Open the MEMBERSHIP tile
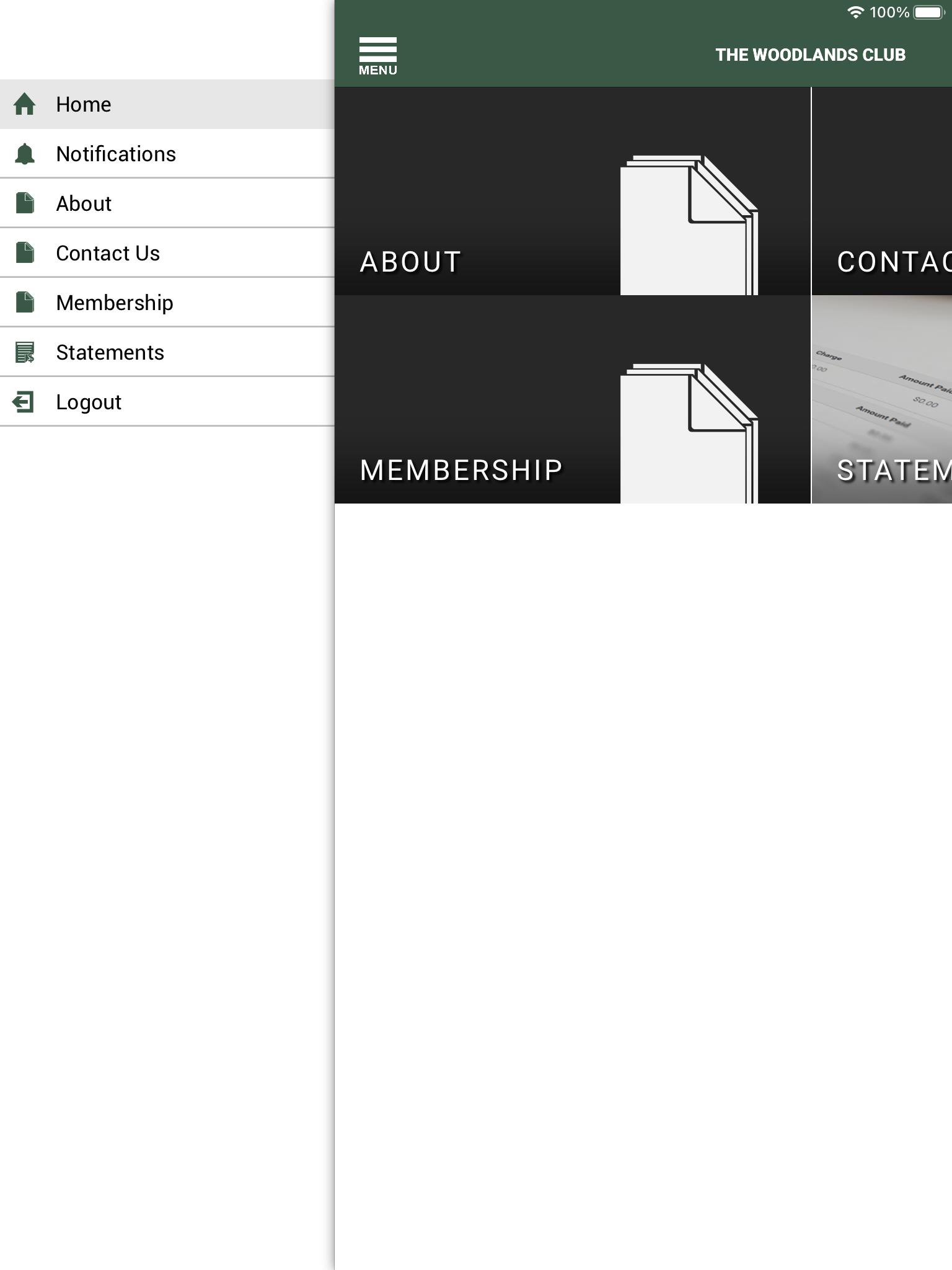Screen dimensions: 952x1270 573,399
